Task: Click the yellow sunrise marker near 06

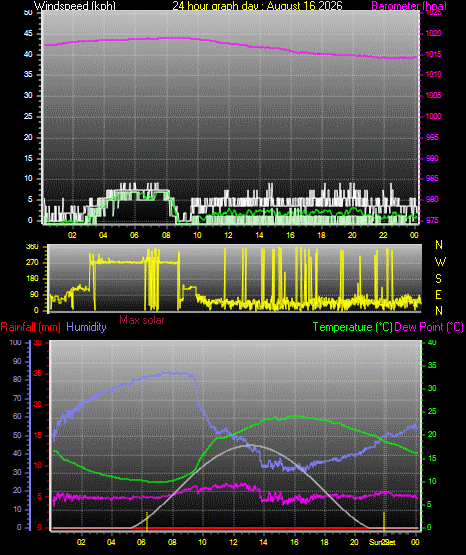Action: click(x=147, y=522)
